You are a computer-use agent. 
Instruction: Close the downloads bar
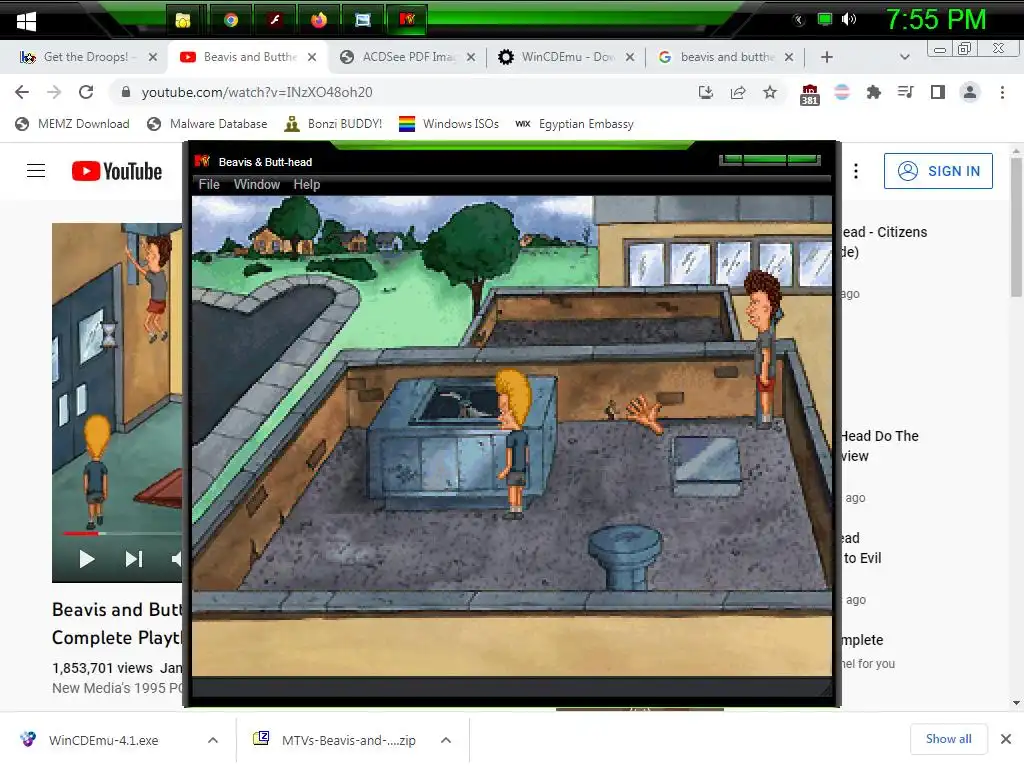point(1006,739)
